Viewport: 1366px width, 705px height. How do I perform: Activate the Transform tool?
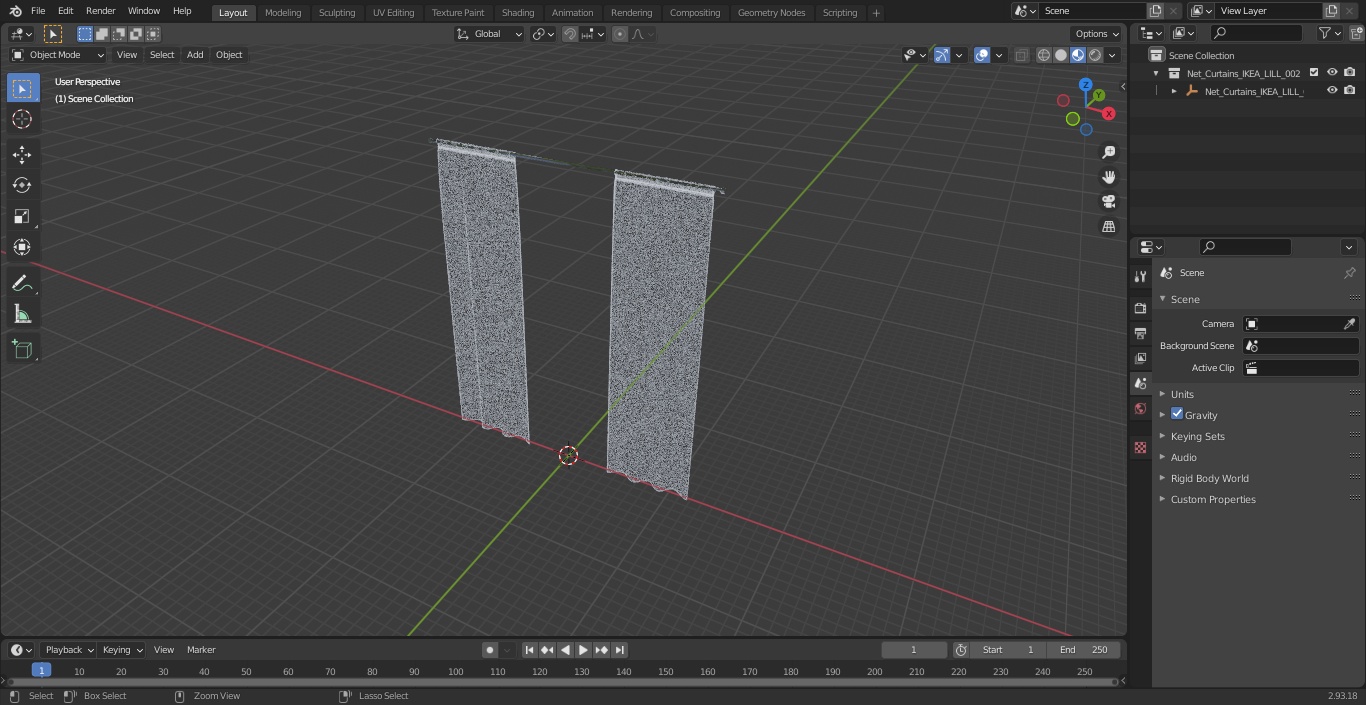(x=22, y=247)
